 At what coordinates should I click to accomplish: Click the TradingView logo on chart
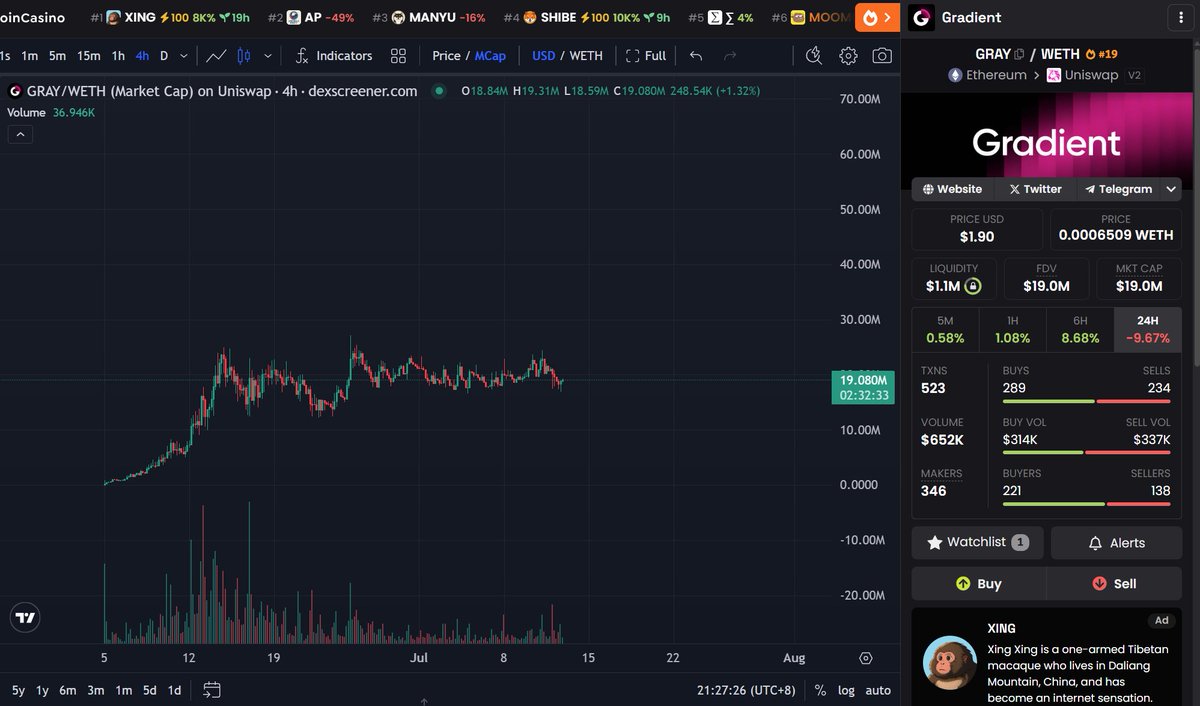26,618
